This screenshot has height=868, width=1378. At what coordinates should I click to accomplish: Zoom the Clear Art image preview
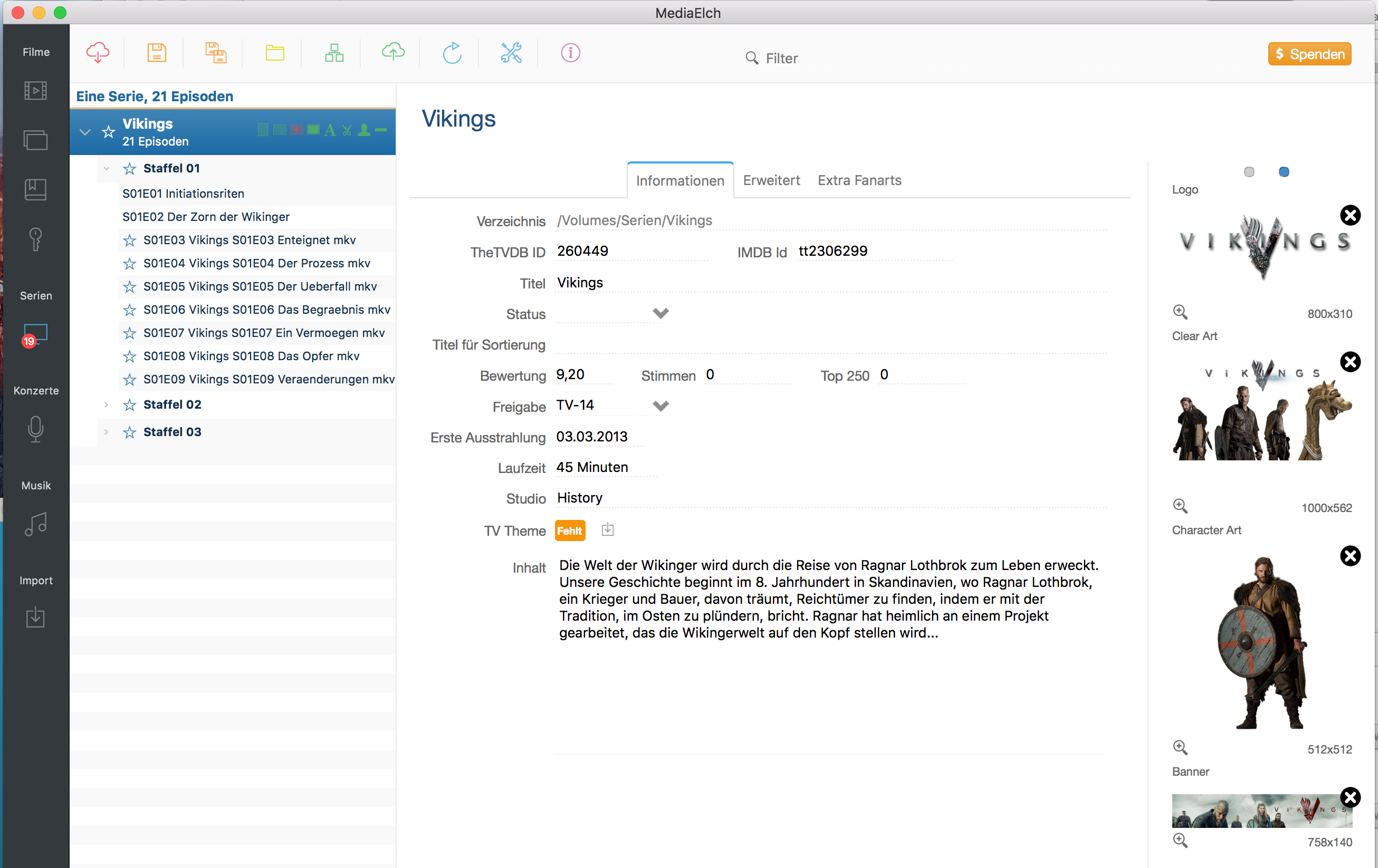pos(1181,506)
